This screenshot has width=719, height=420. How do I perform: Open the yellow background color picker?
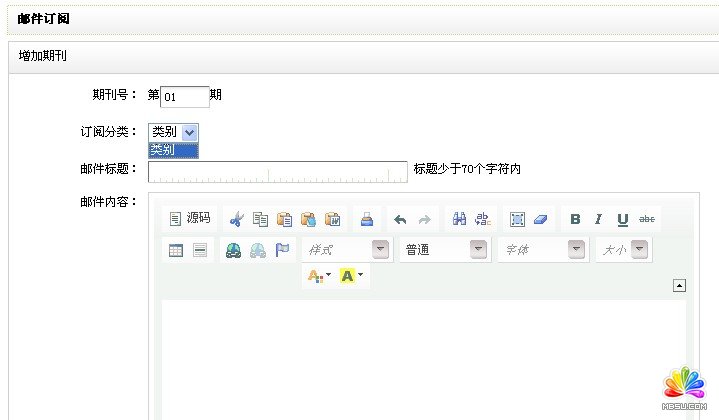click(x=350, y=276)
